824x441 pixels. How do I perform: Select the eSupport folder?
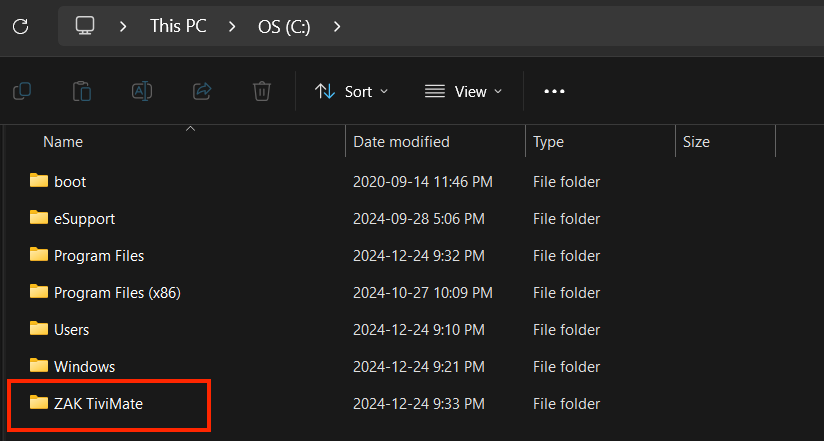click(x=84, y=218)
